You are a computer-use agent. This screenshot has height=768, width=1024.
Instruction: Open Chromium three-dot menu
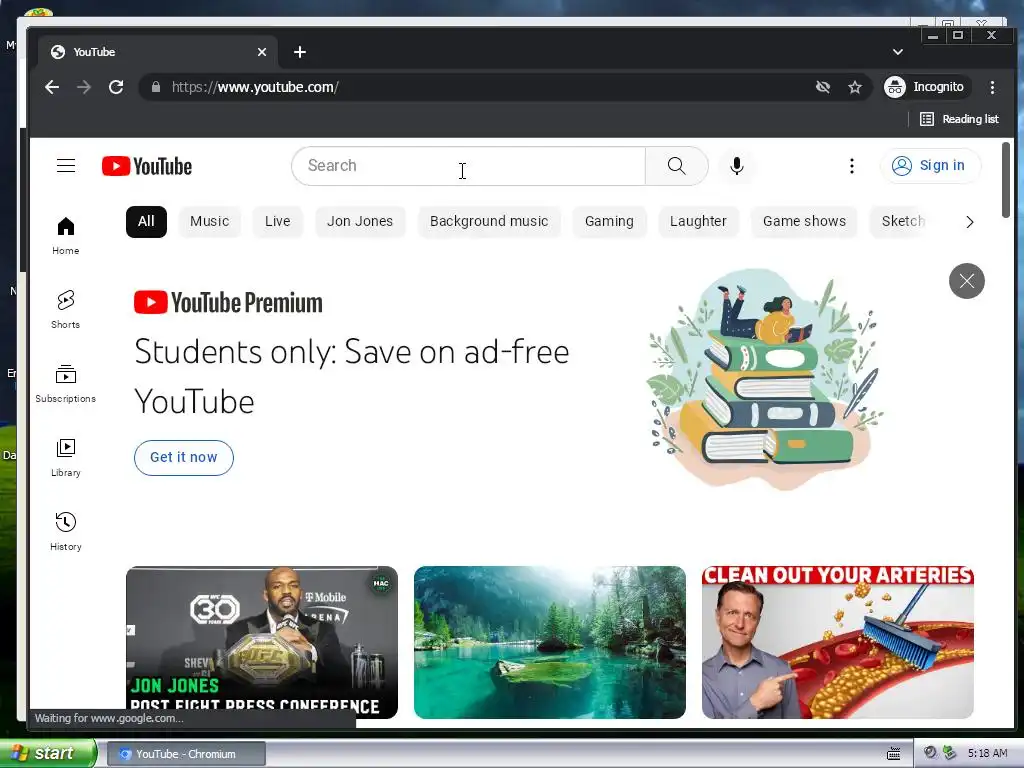(x=992, y=87)
